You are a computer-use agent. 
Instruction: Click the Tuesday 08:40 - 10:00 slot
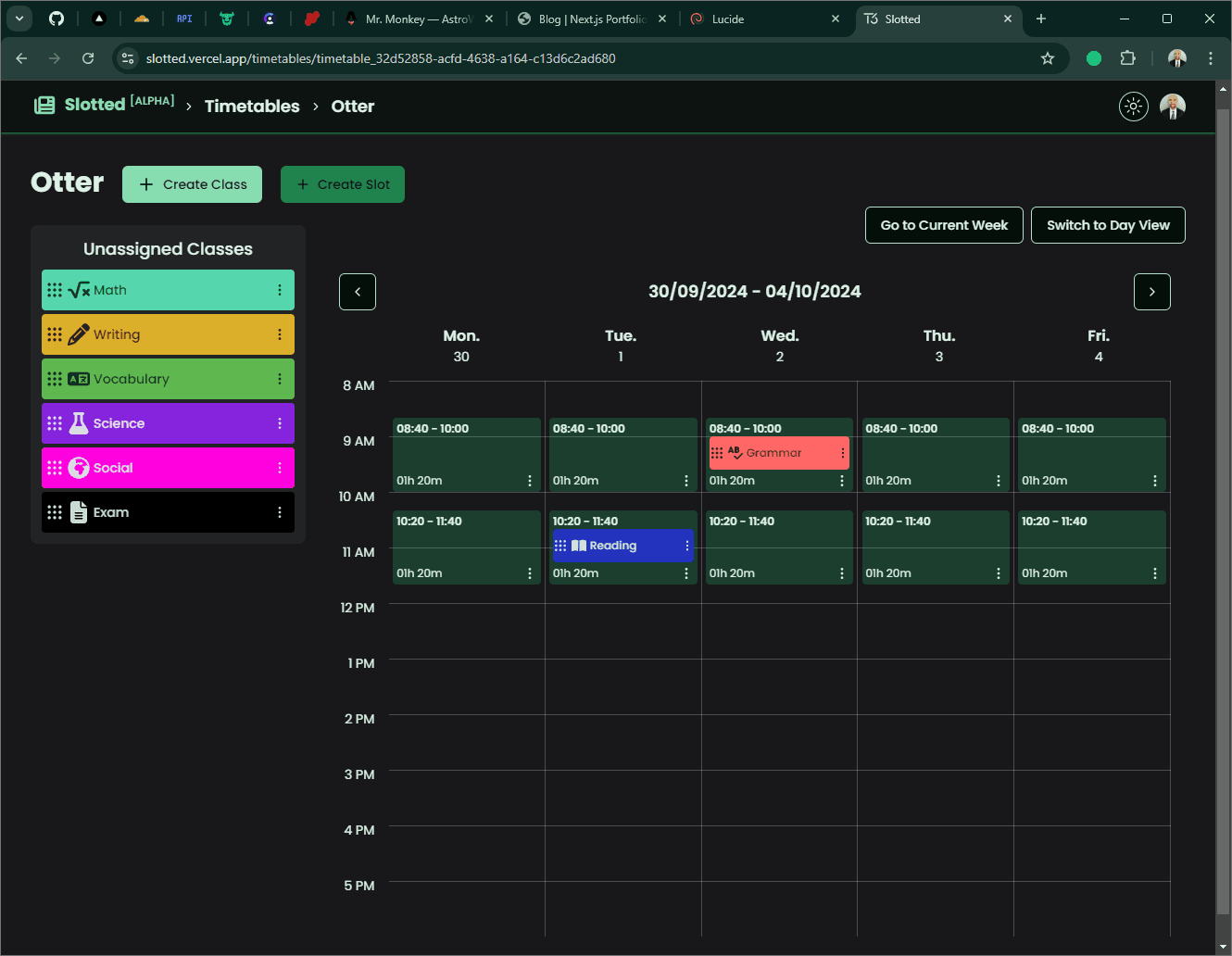pyautogui.click(x=622, y=455)
